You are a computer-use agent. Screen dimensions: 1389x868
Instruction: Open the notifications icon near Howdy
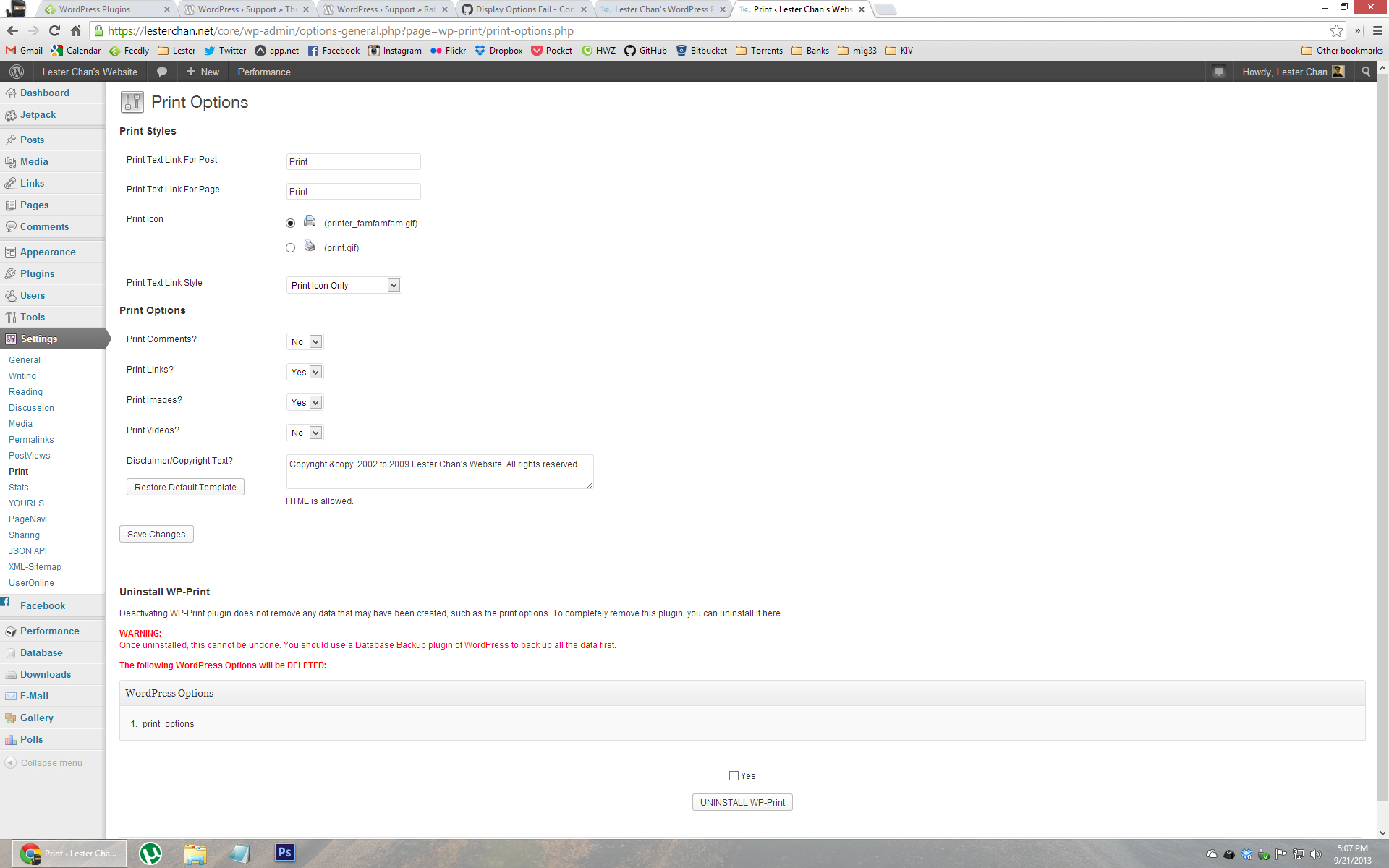(x=1219, y=72)
